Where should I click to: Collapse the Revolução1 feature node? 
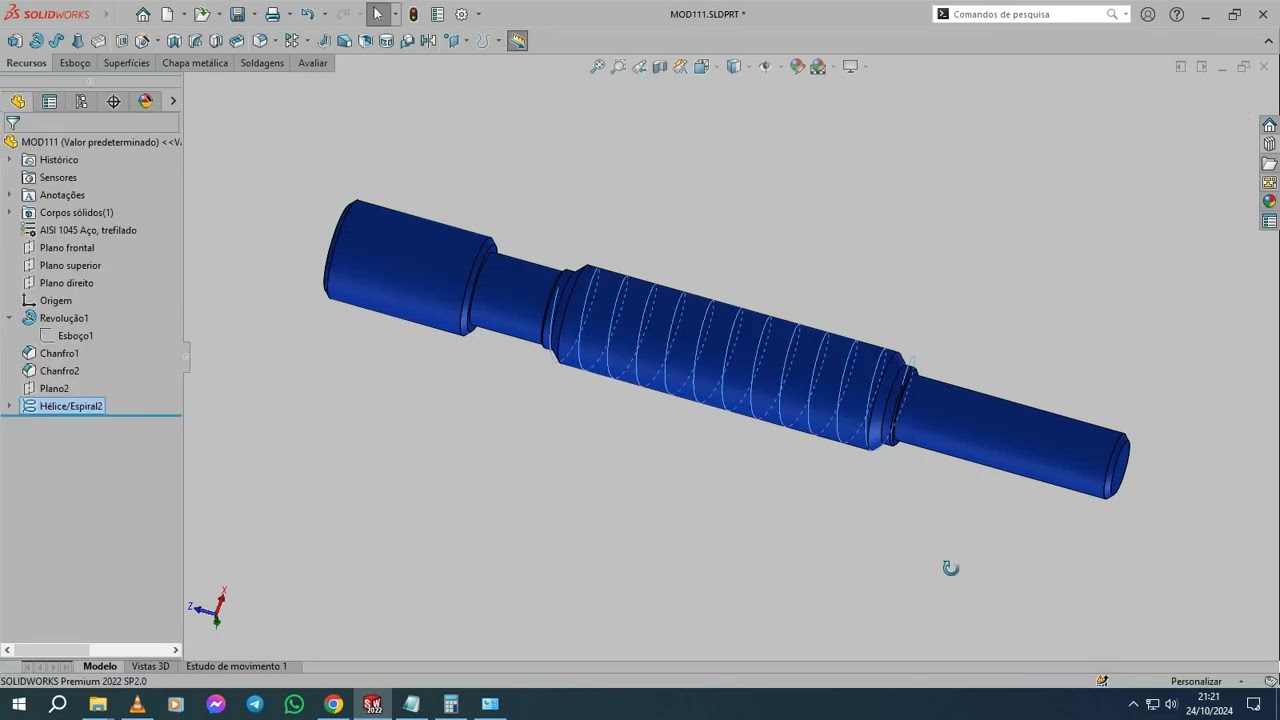pyautogui.click(x=10, y=318)
